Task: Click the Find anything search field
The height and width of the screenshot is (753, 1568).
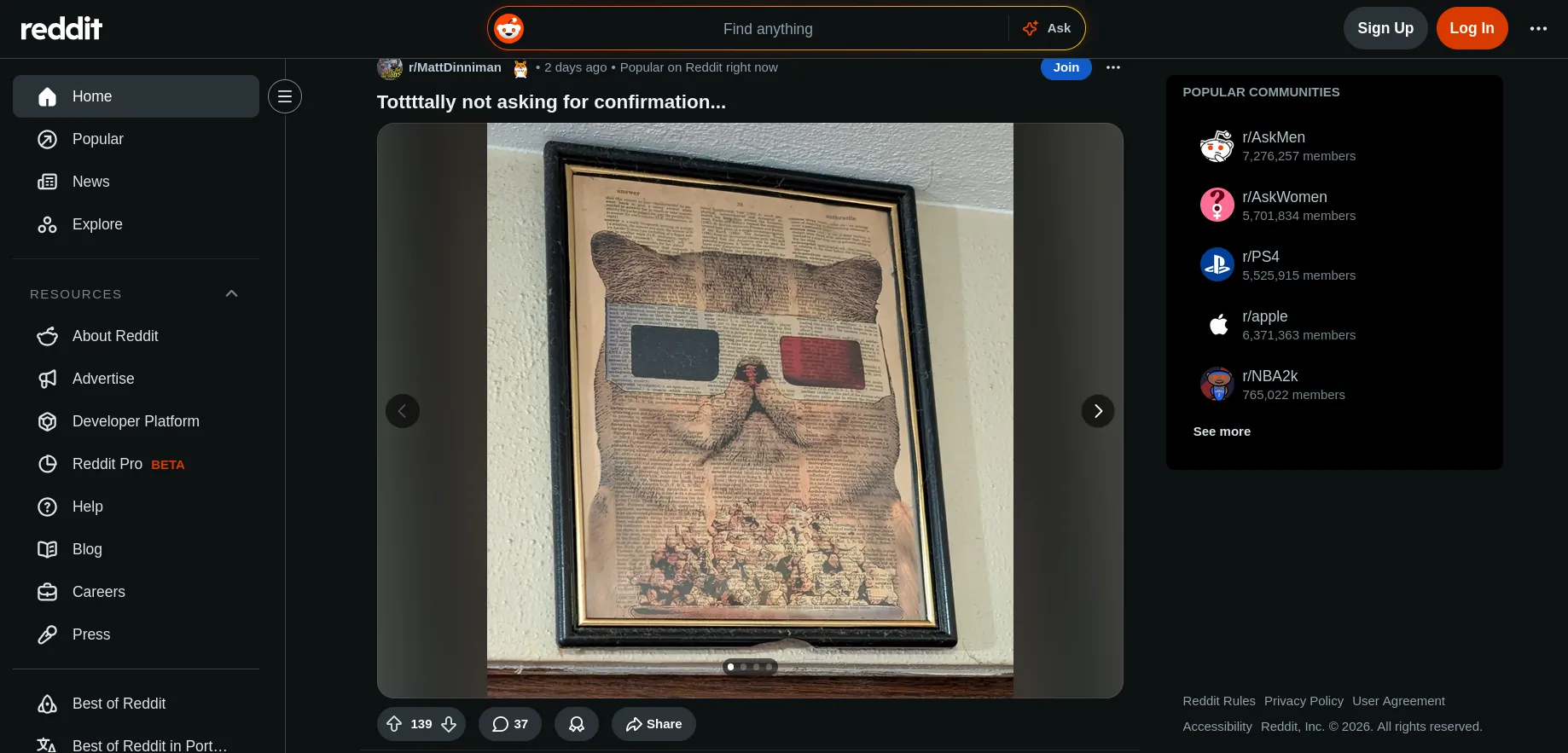Action: point(767,28)
